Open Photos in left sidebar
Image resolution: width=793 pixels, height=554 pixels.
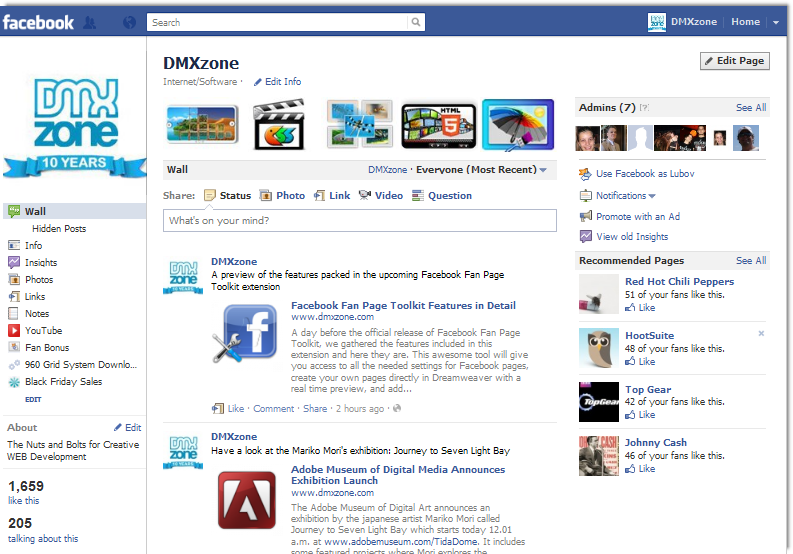point(31,279)
